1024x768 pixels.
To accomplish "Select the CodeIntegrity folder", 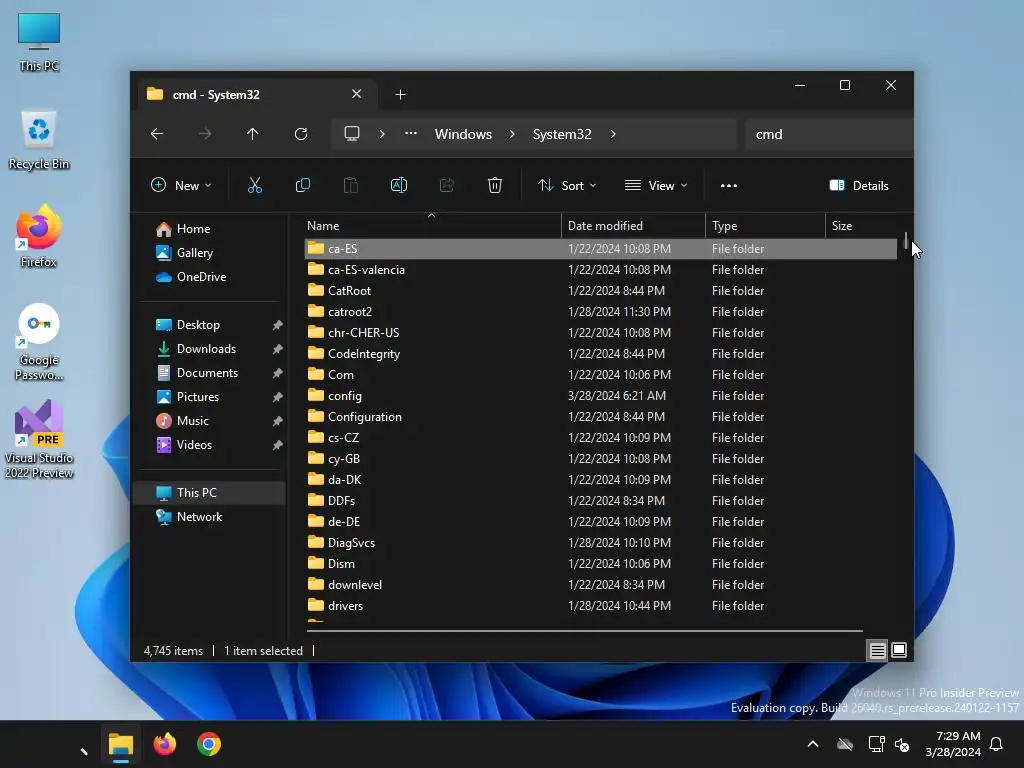I will coord(601,354).
